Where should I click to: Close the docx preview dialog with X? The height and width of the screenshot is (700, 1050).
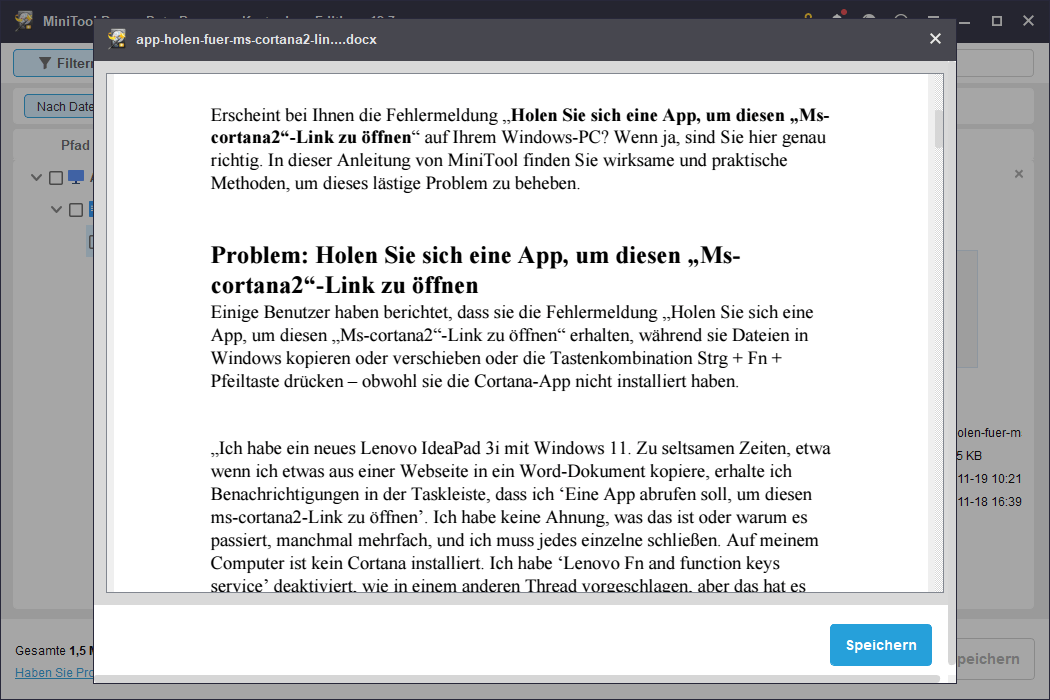pos(935,39)
